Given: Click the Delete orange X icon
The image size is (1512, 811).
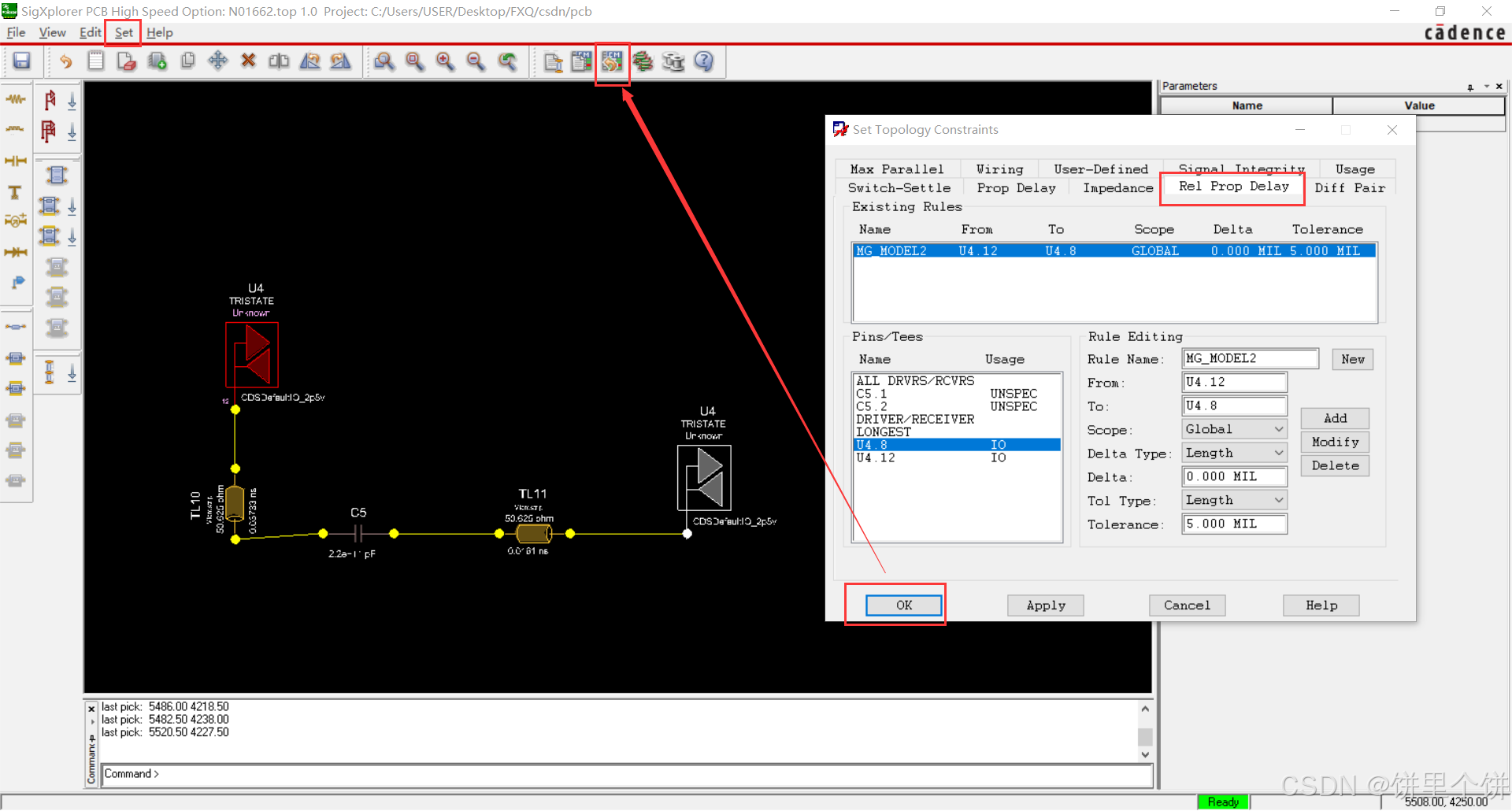Looking at the screenshot, I should [x=248, y=61].
